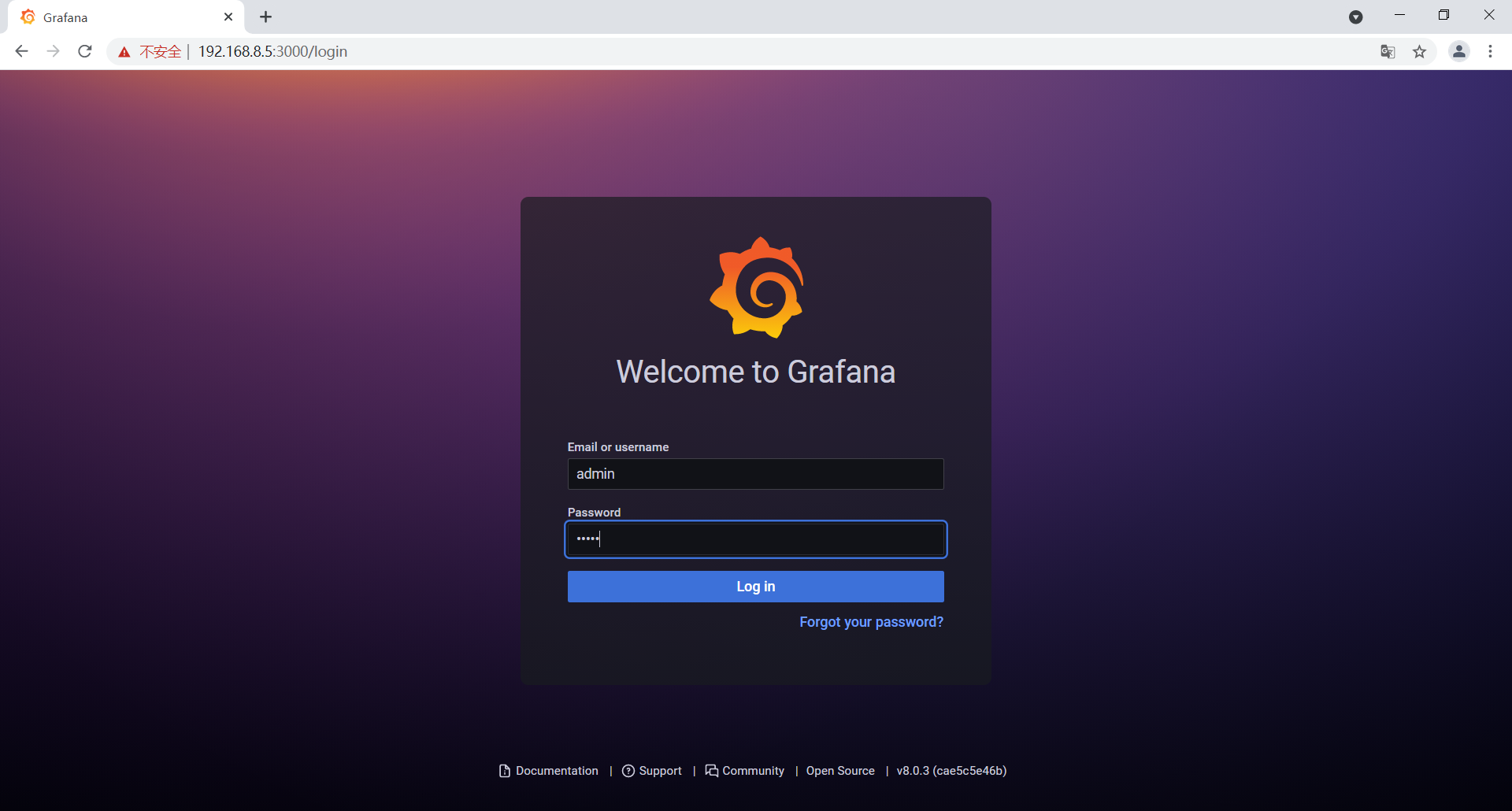The image size is (1512, 811).
Task: Click the Documentation page icon in footer
Action: [504, 771]
